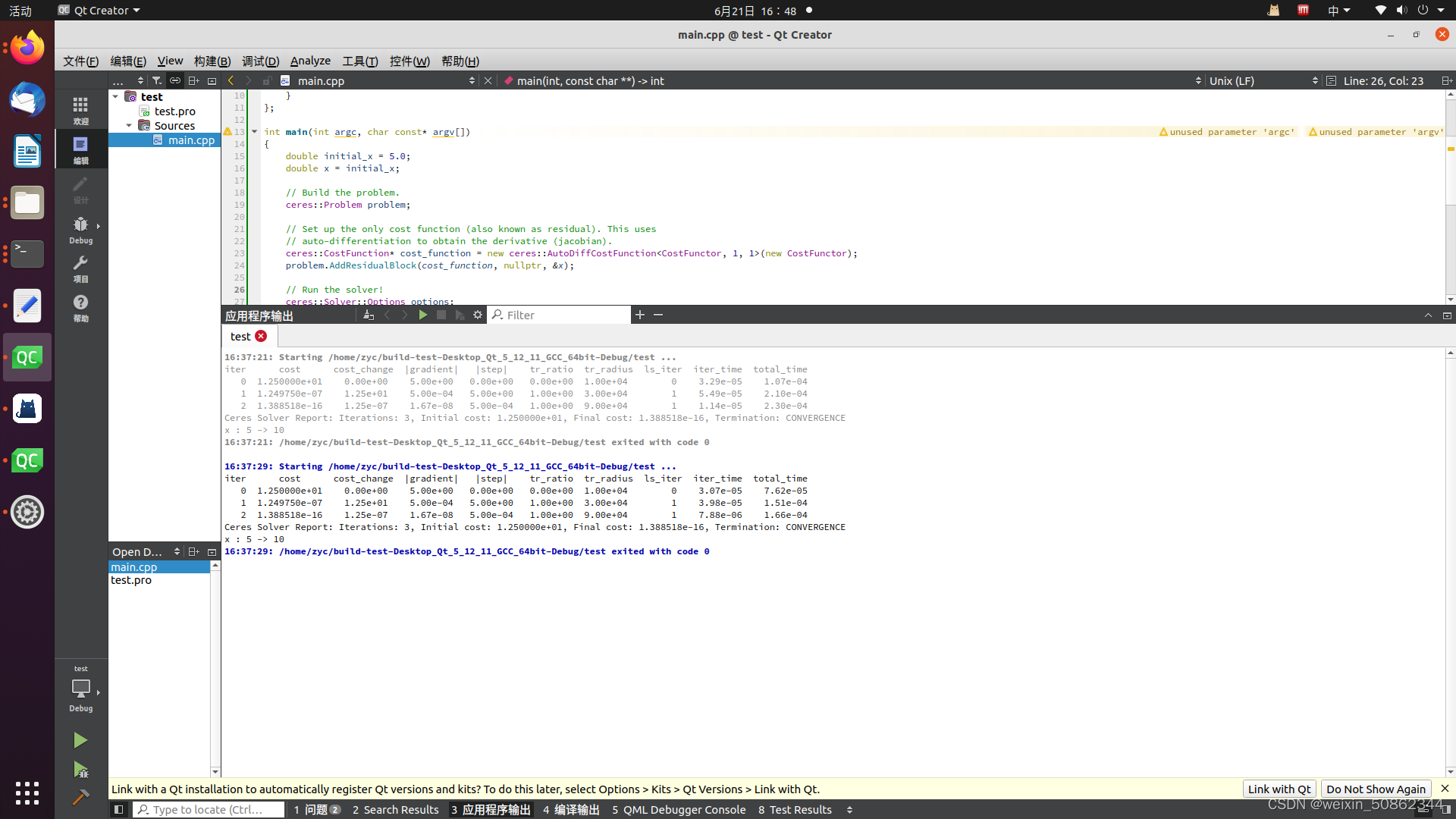Open the Welcome mode grid icon
The width and height of the screenshot is (1456, 819).
pyautogui.click(x=80, y=109)
